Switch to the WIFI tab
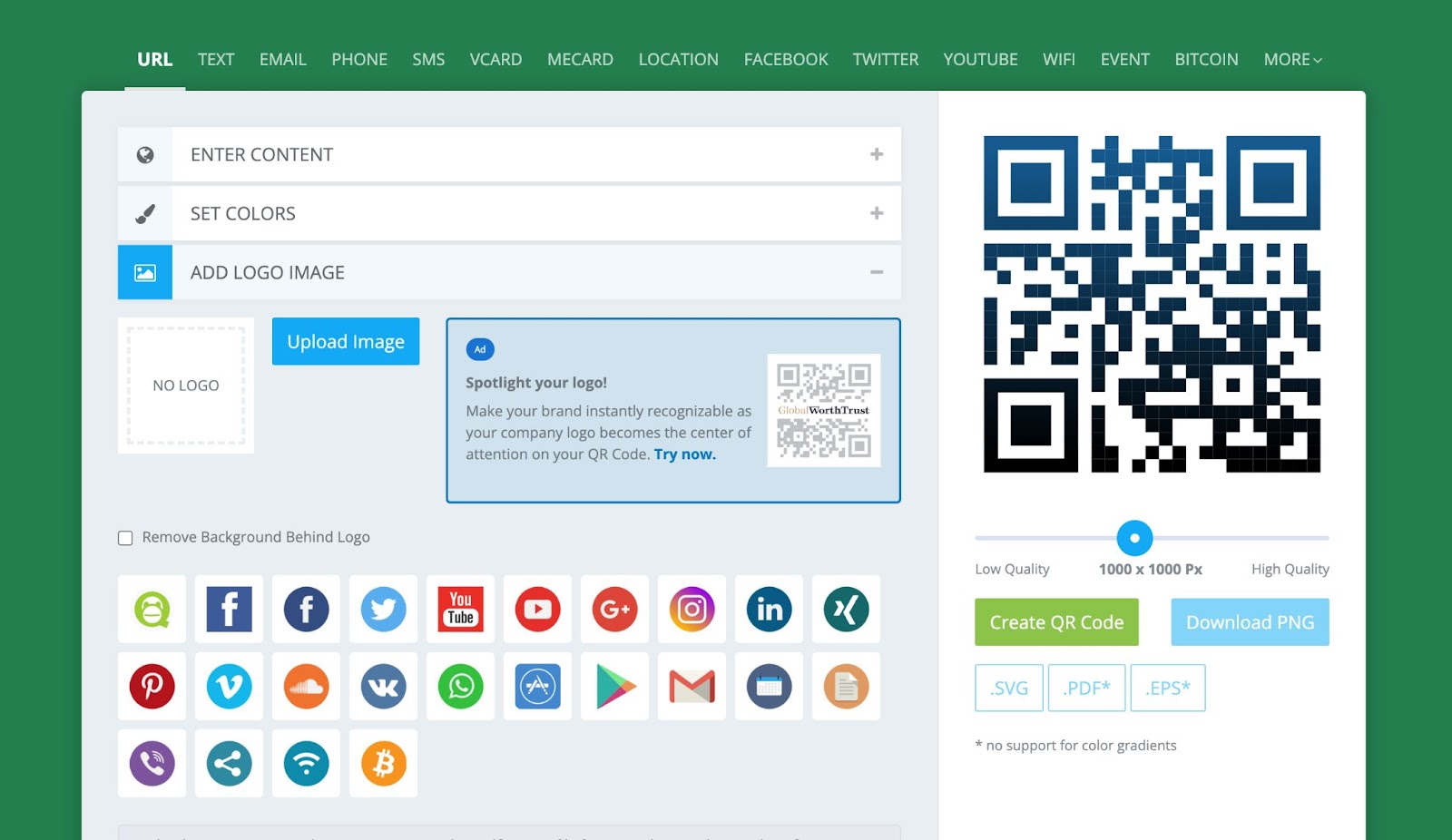Viewport: 1452px width, 840px height. click(1058, 60)
